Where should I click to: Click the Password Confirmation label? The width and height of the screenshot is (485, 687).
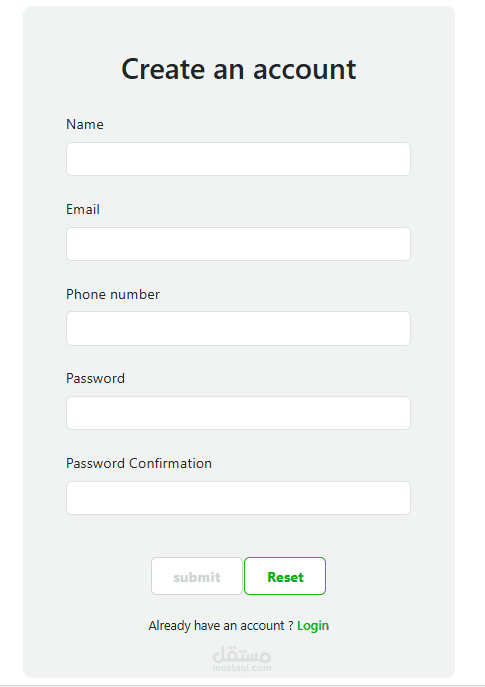coord(139,464)
